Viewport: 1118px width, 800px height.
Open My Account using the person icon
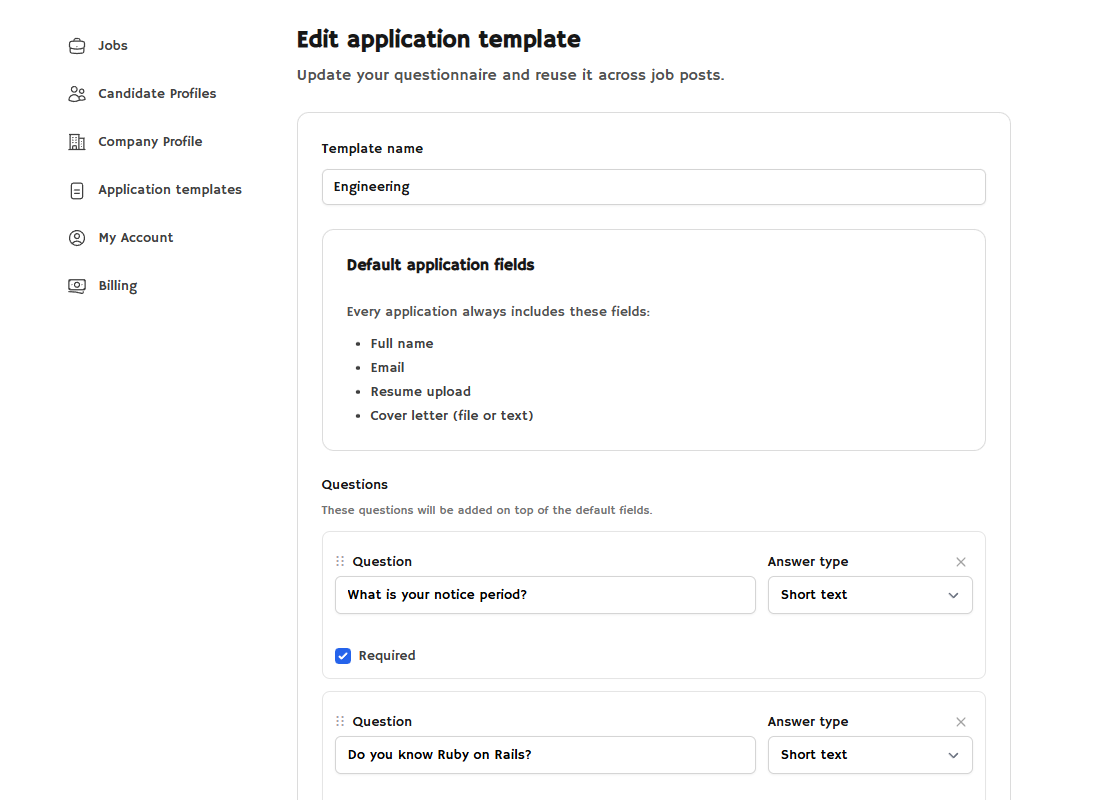(76, 237)
